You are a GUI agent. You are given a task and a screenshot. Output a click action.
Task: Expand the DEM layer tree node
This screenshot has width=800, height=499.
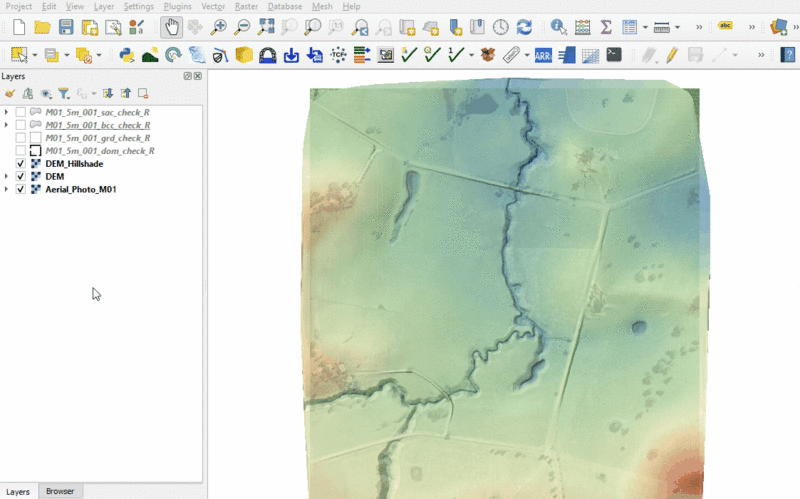pos(6,176)
